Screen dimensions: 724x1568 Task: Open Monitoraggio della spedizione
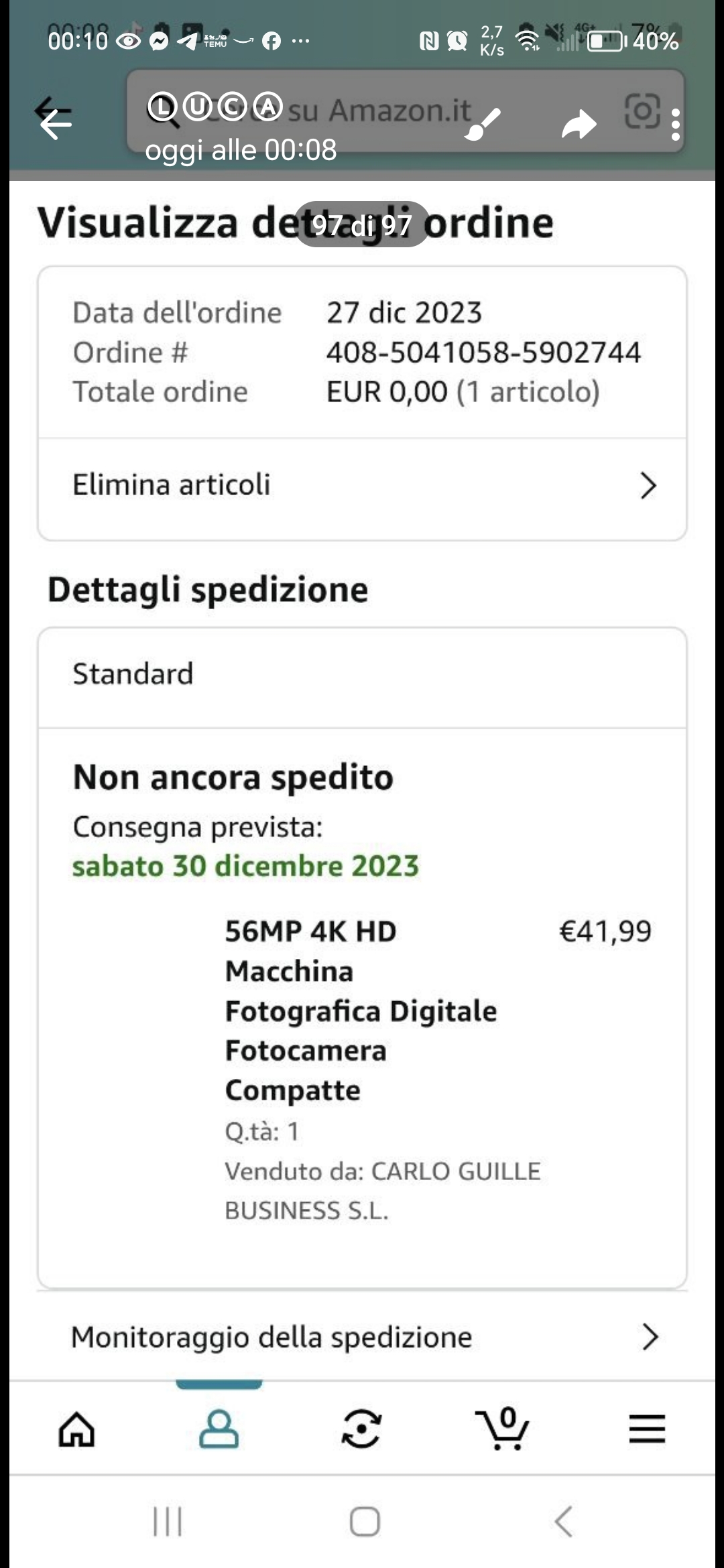click(x=271, y=1337)
